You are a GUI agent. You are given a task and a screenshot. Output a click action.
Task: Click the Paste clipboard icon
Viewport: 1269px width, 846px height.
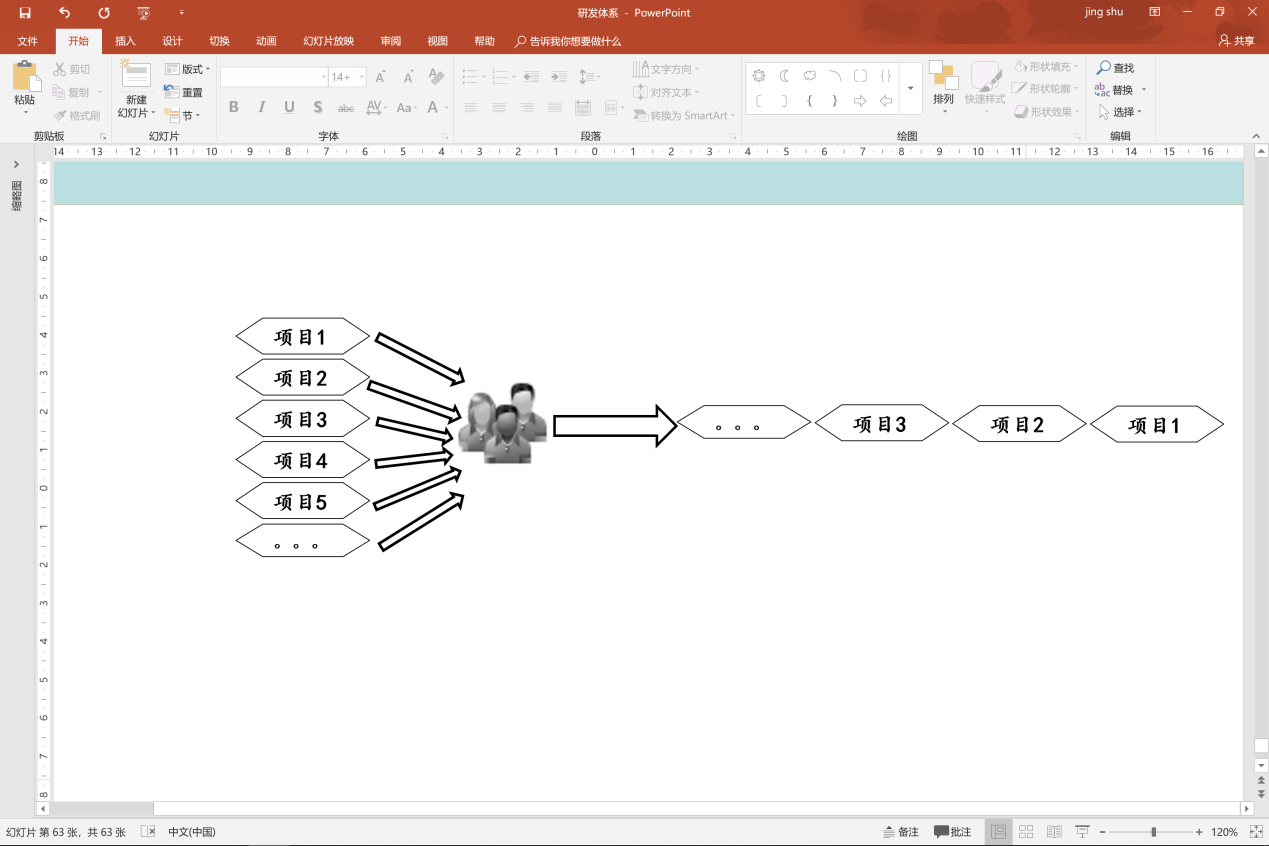tap(25, 76)
